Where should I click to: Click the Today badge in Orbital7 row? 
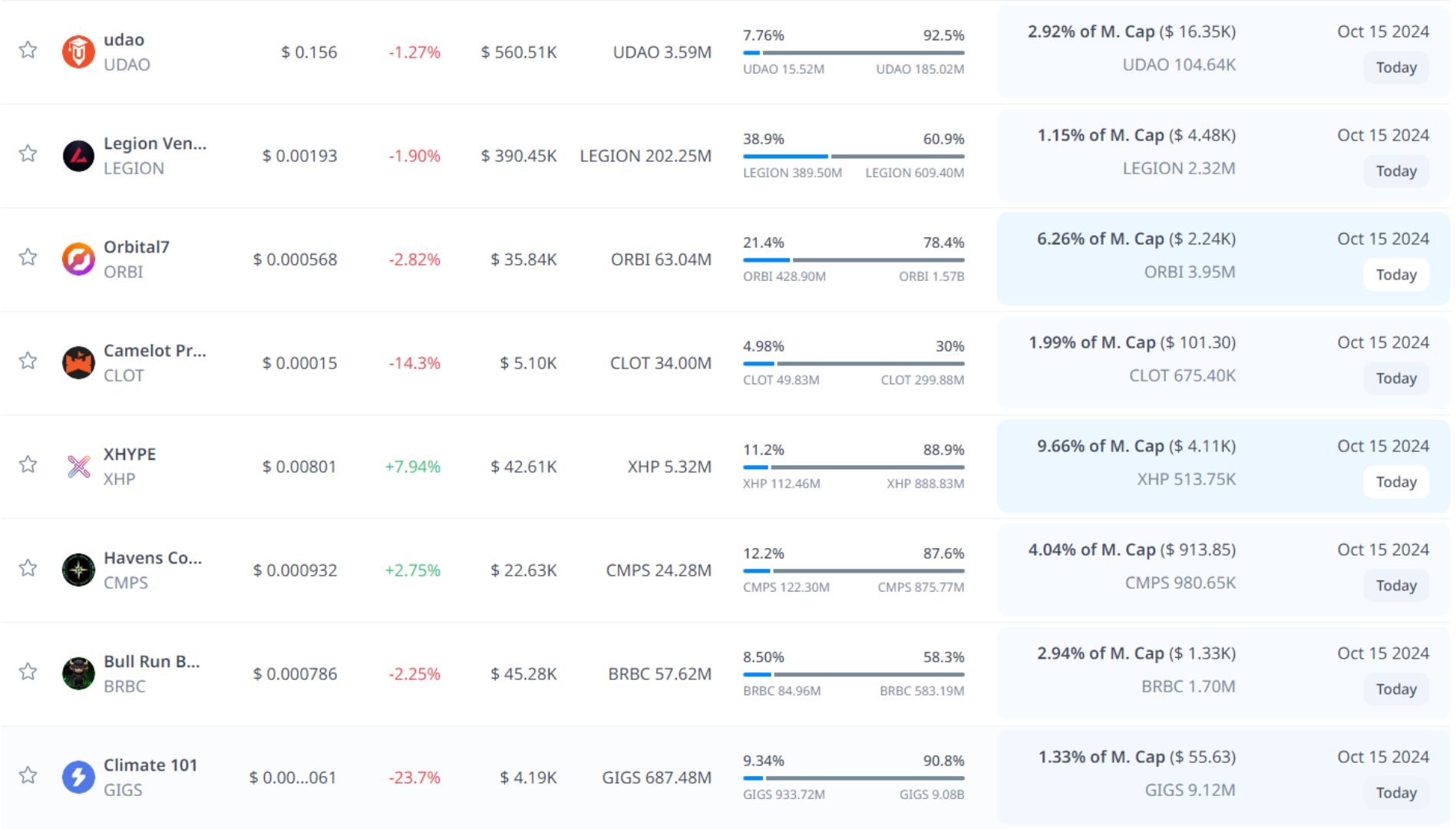1395,275
